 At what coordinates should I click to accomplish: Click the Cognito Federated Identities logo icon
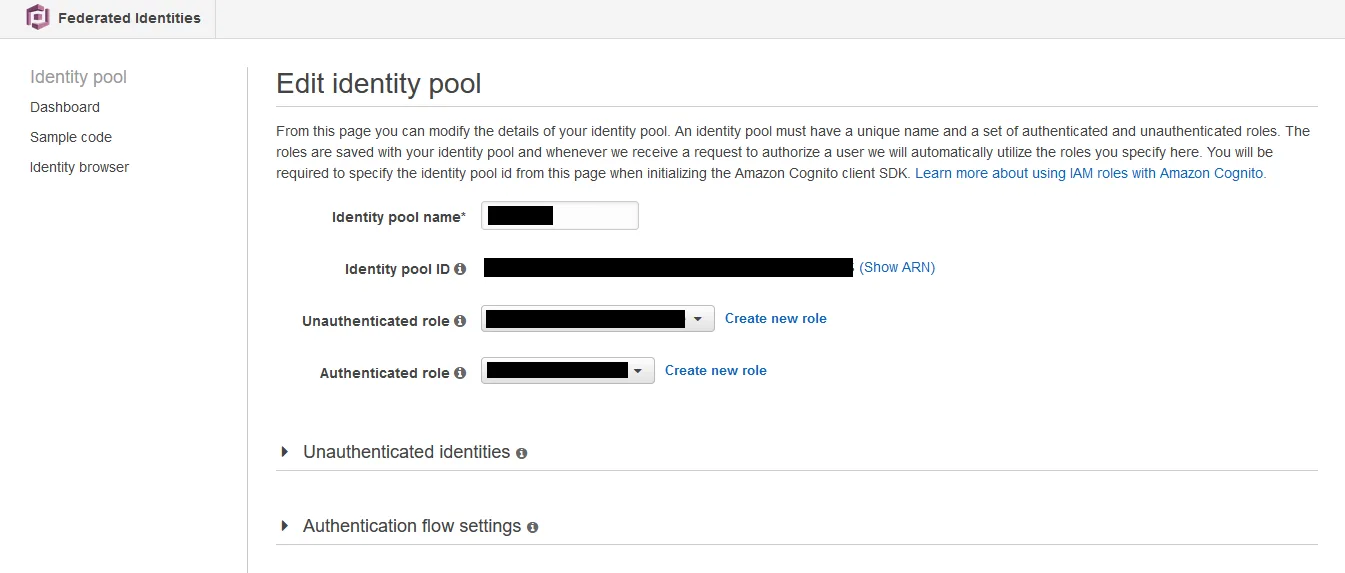coord(37,17)
